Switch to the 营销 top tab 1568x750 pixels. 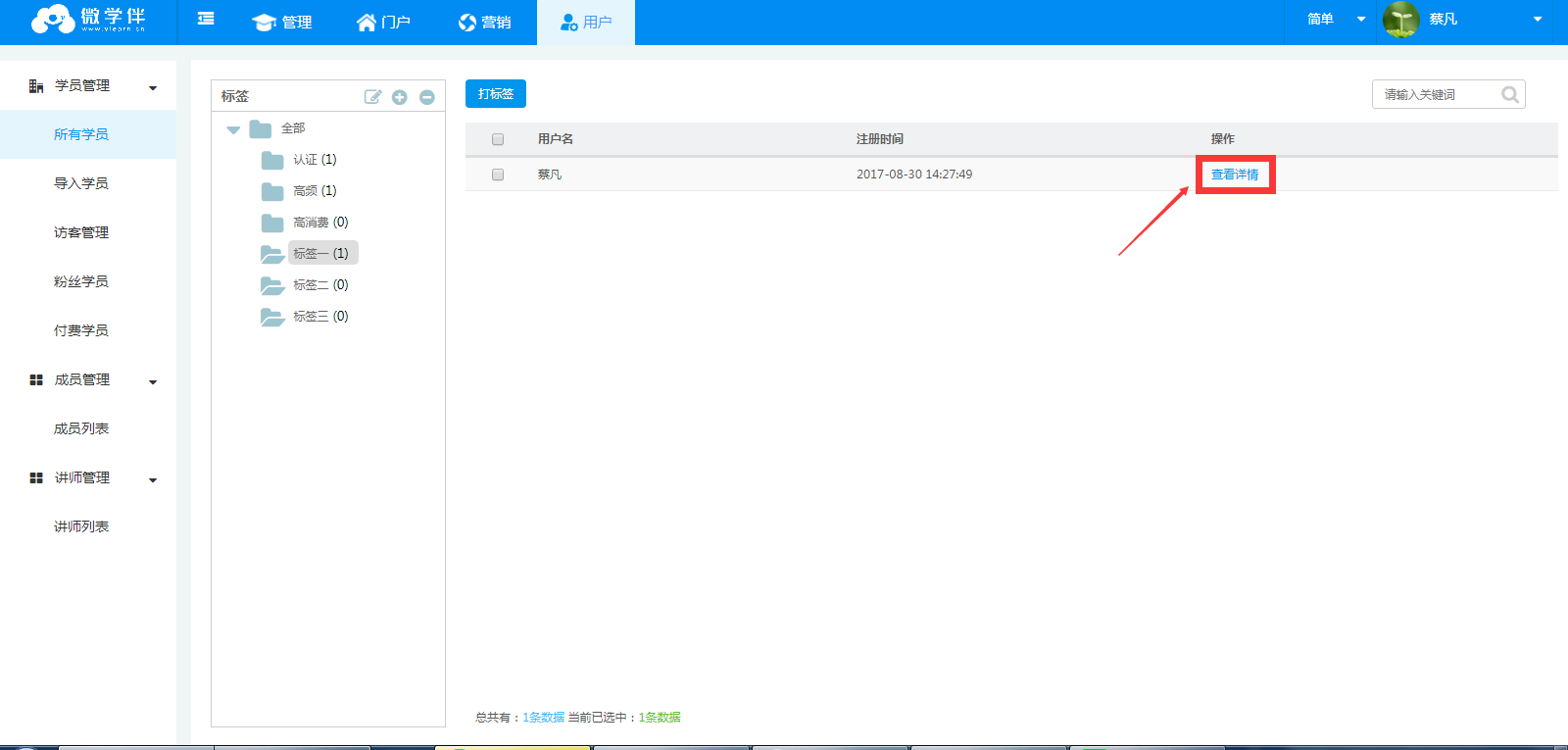coord(485,23)
